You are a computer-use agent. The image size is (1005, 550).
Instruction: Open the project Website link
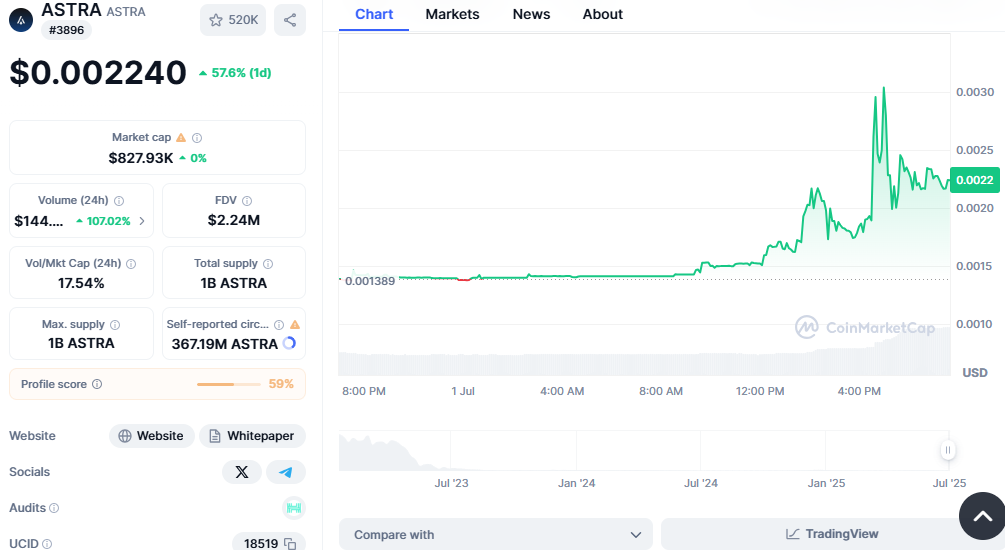pyautogui.click(x=151, y=436)
